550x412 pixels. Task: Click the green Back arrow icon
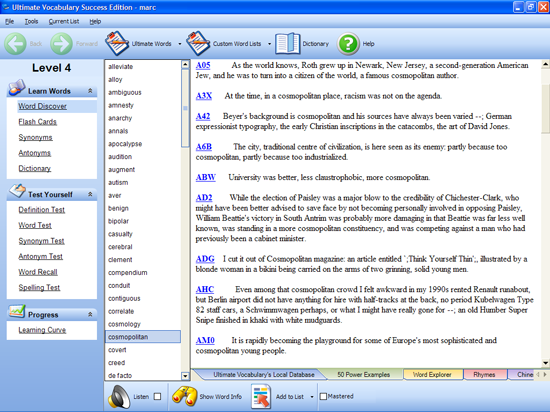pyautogui.click(x=15, y=44)
